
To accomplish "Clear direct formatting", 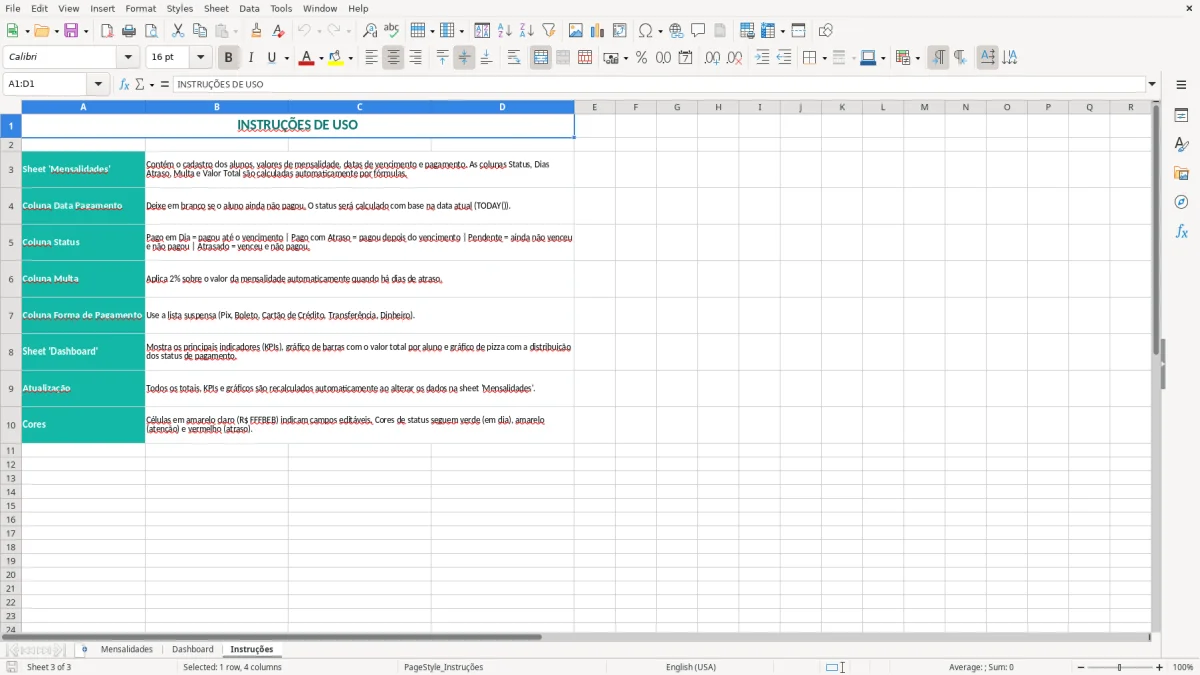I will [278, 31].
